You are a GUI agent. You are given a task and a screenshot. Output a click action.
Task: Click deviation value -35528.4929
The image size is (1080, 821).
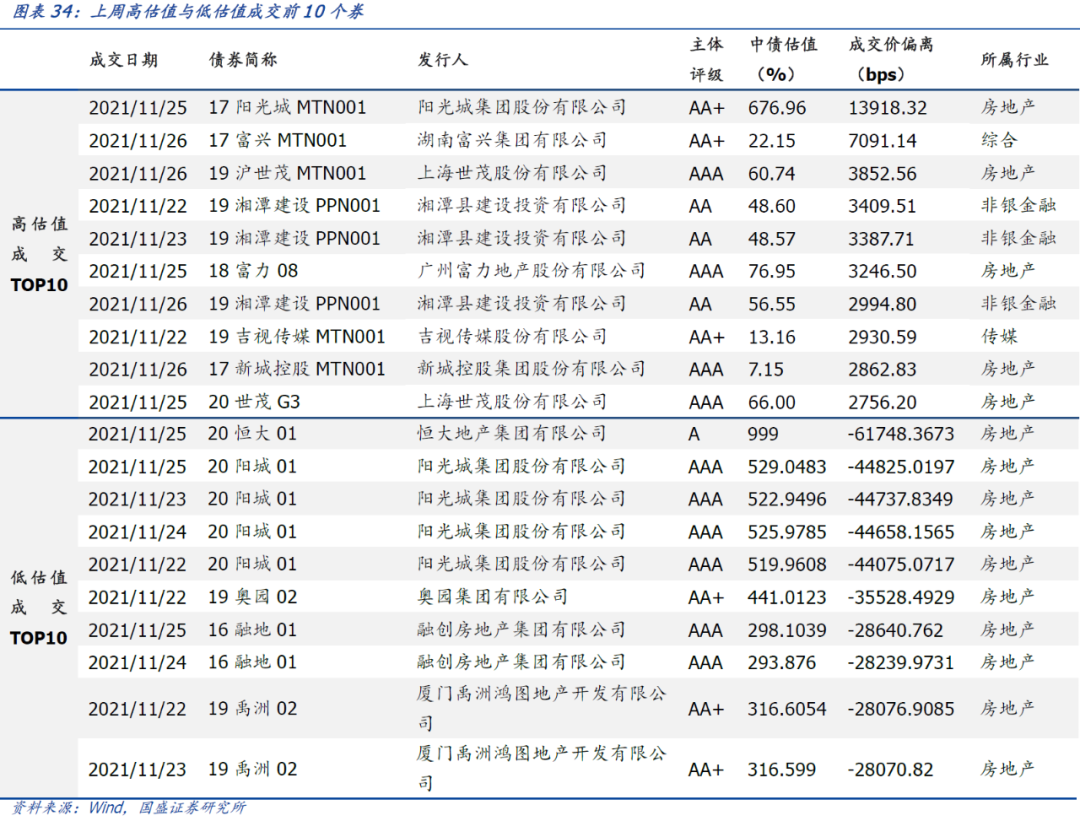pos(901,598)
